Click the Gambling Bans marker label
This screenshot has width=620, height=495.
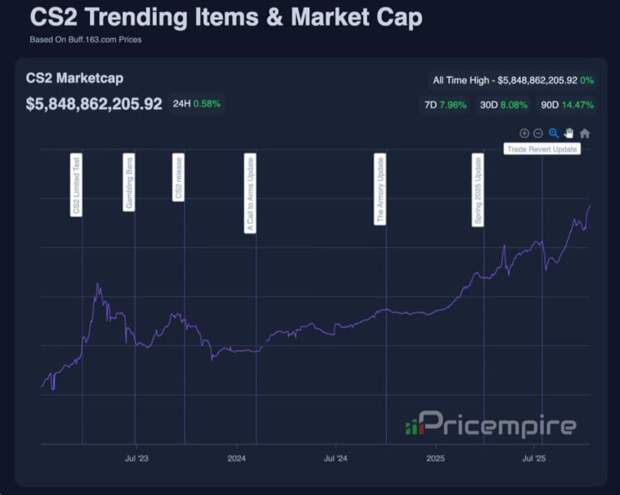point(129,182)
